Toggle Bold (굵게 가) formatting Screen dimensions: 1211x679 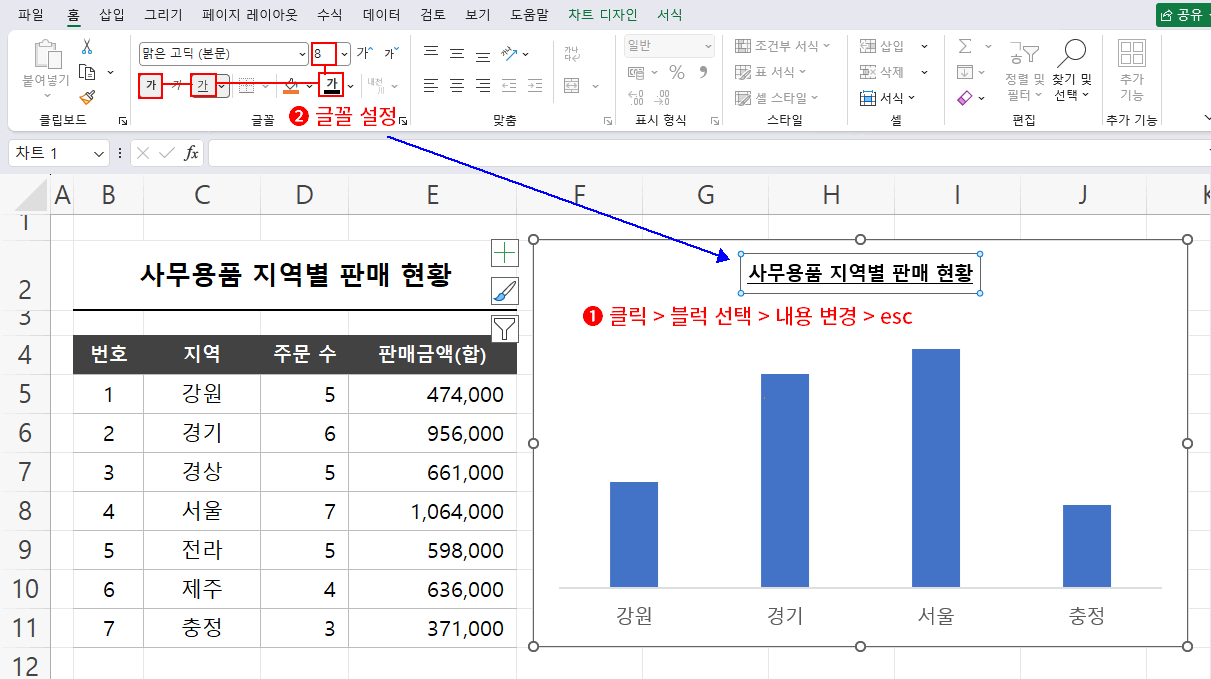tap(151, 86)
